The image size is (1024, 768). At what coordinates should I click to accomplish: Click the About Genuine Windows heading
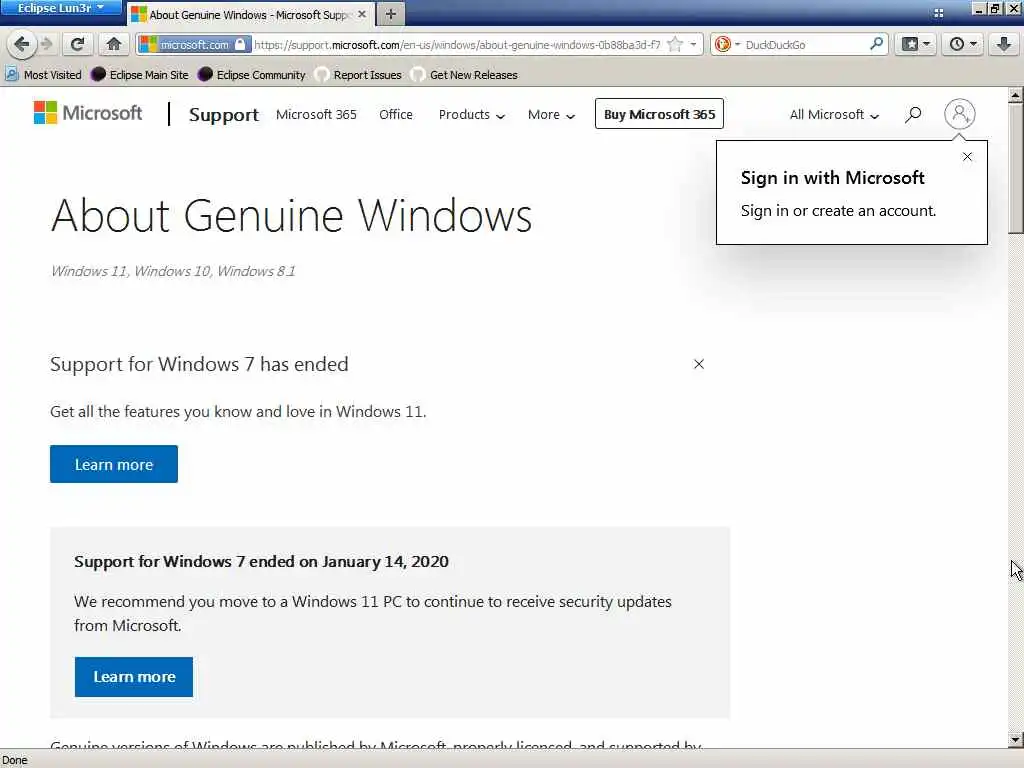(291, 215)
